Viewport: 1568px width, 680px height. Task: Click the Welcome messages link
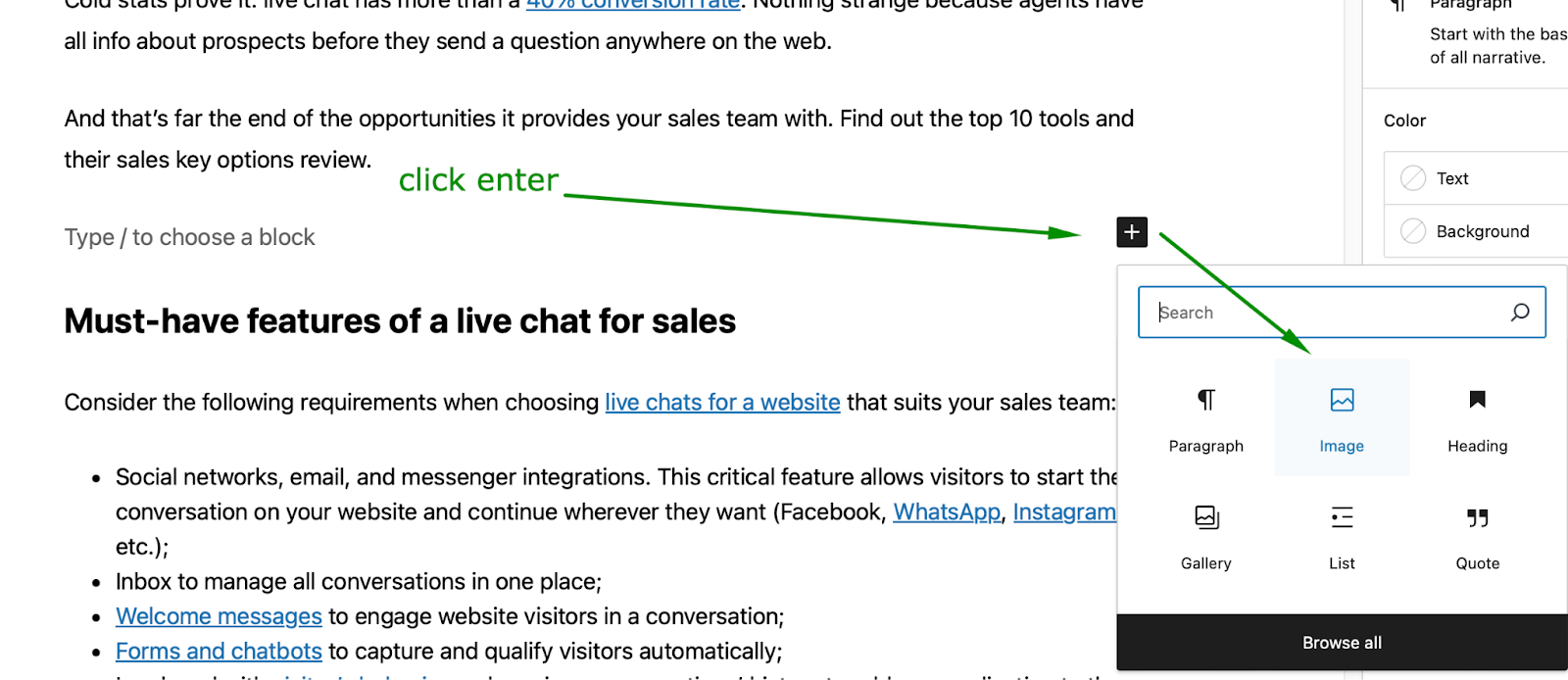(x=218, y=615)
